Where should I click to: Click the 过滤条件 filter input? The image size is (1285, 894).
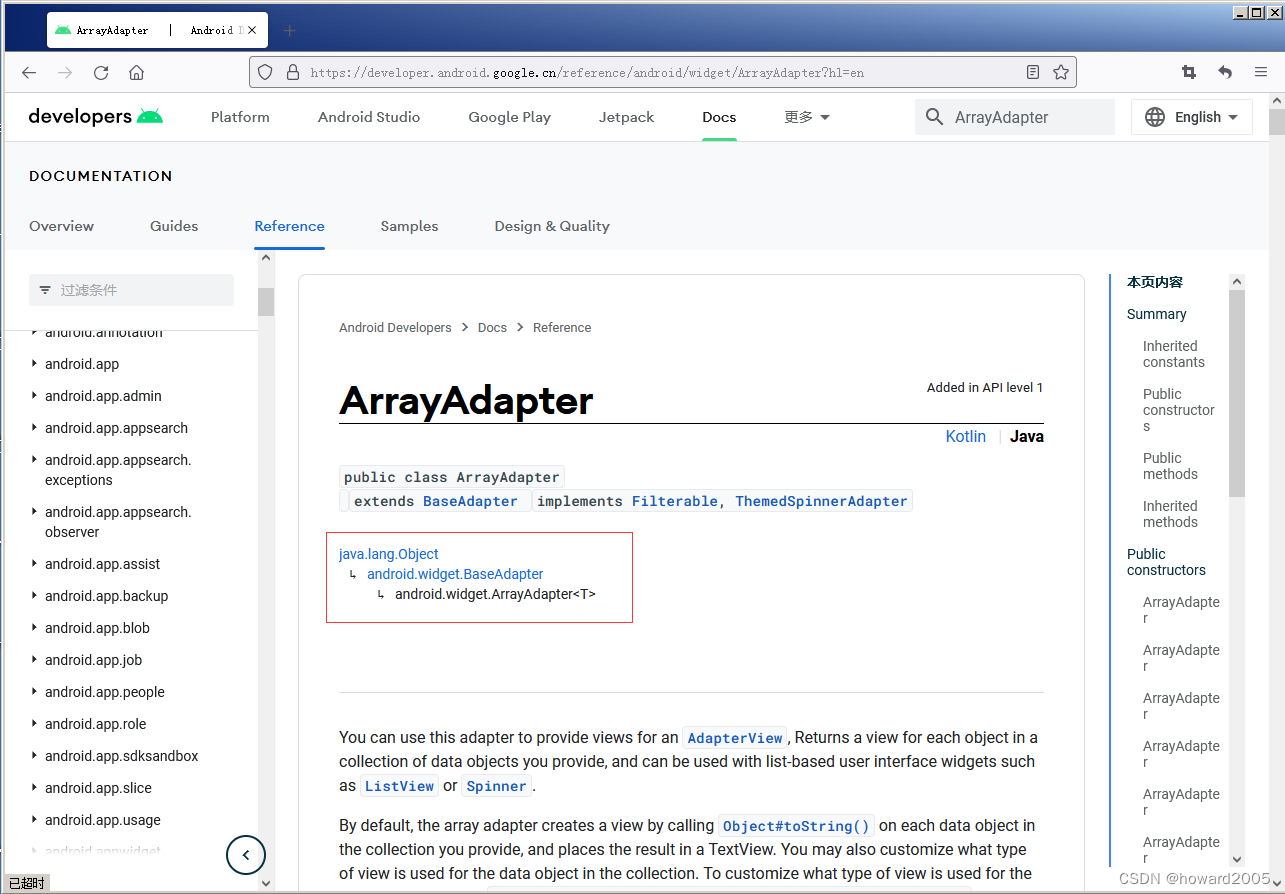(131, 290)
